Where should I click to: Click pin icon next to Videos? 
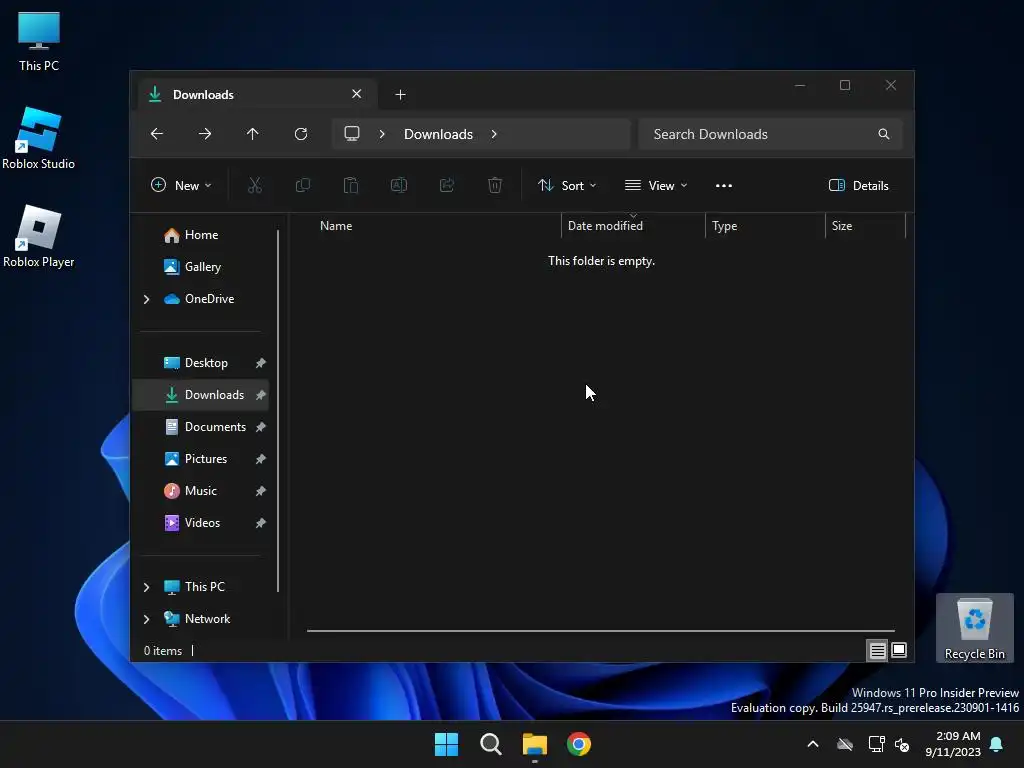[261, 523]
